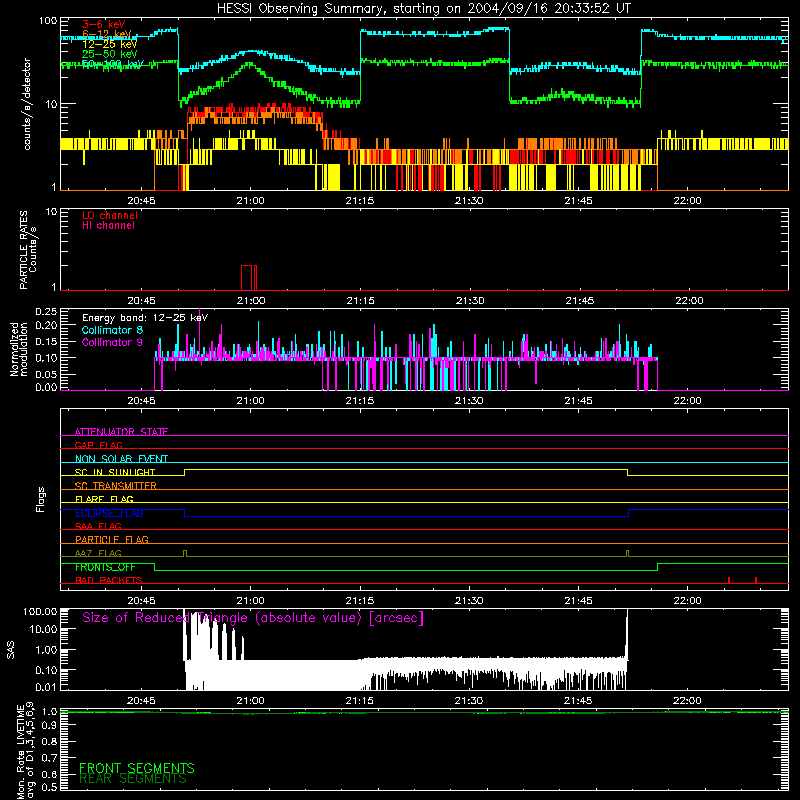
Task: Select the GAP_FLAG label
Action: pyautogui.click(x=98, y=445)
